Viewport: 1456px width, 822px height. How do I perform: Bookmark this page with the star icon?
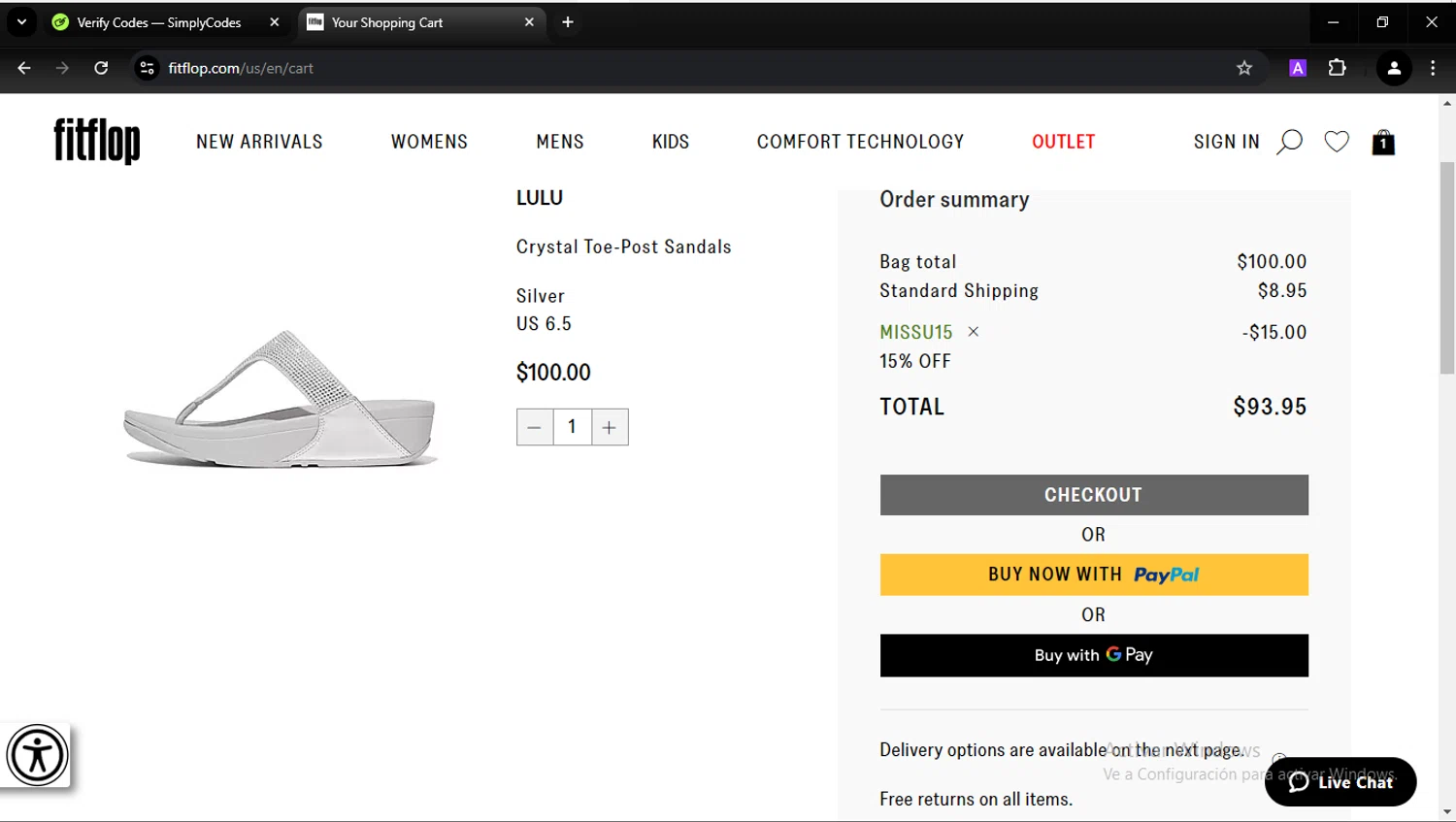[1244, 68]
